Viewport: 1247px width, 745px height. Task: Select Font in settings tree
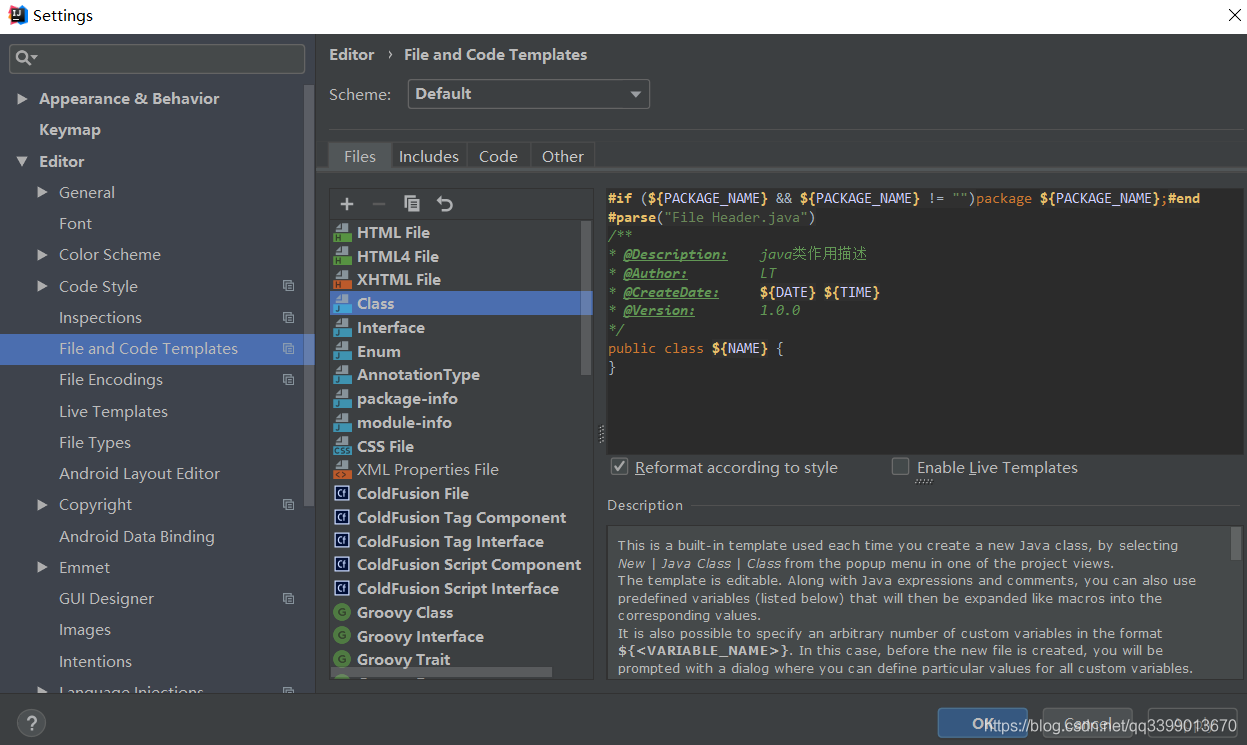point(75,224)
